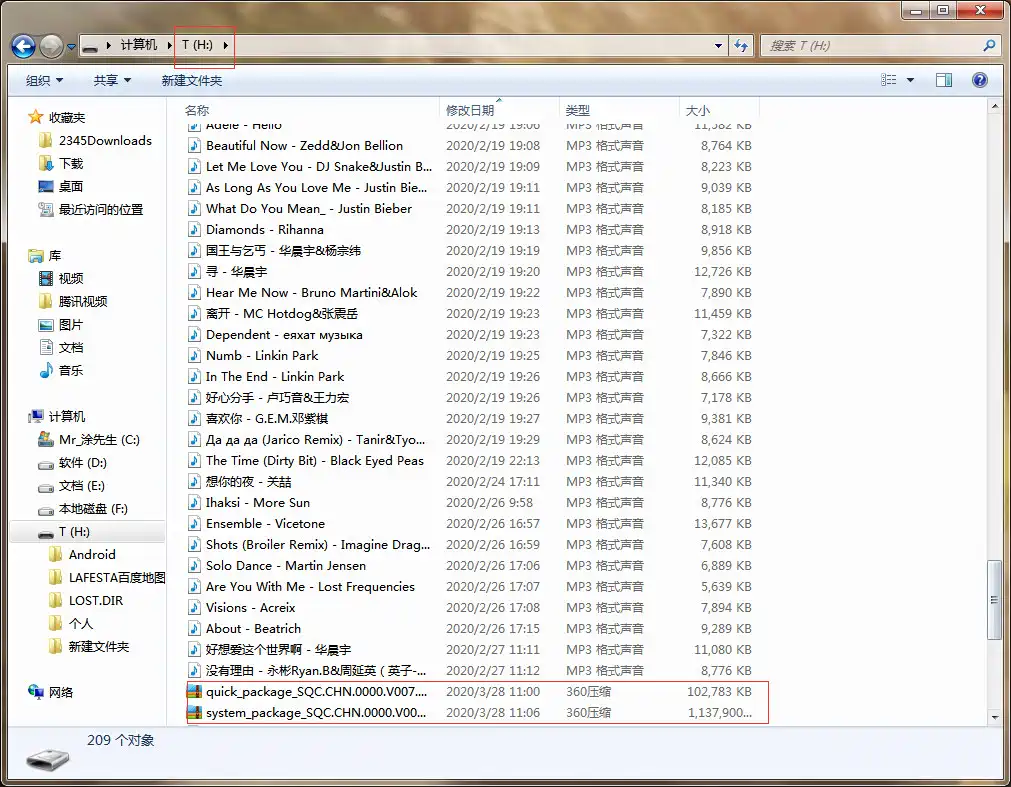Expand the address bar history dropdown
Image resolution: width=1011 pixels, height=787 pixels.
719,46
